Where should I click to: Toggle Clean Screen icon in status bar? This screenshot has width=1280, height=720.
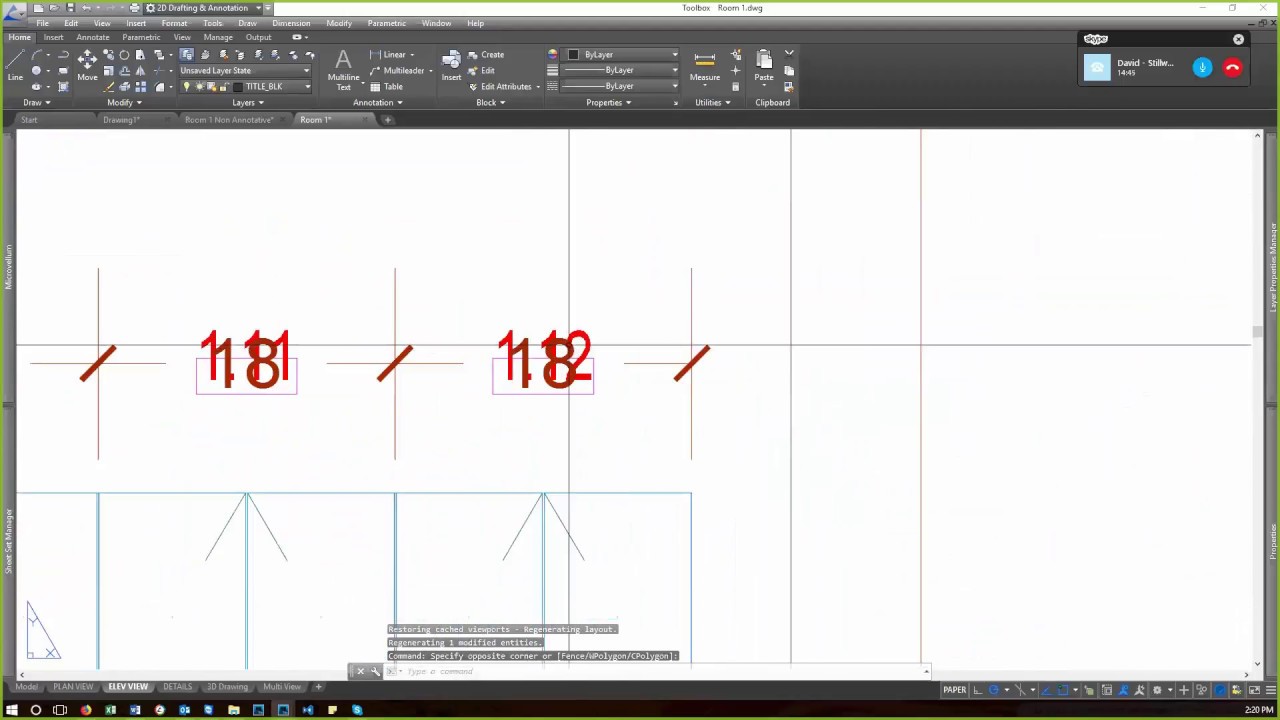1254,690
